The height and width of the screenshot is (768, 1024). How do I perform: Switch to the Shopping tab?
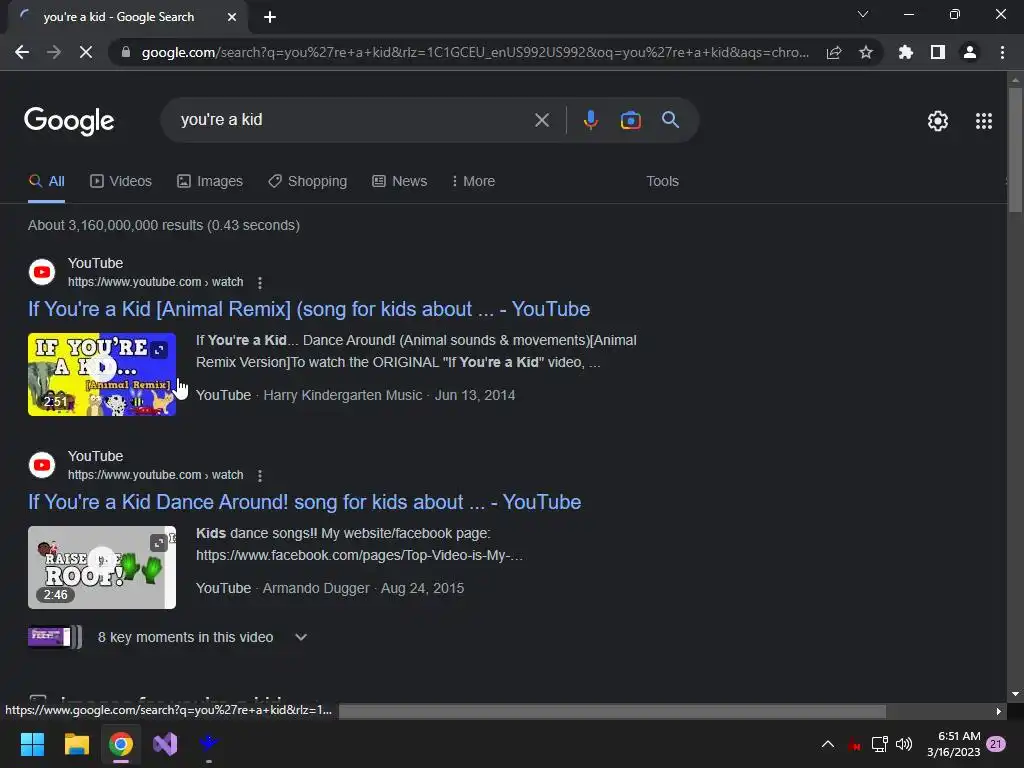[308, 182]
